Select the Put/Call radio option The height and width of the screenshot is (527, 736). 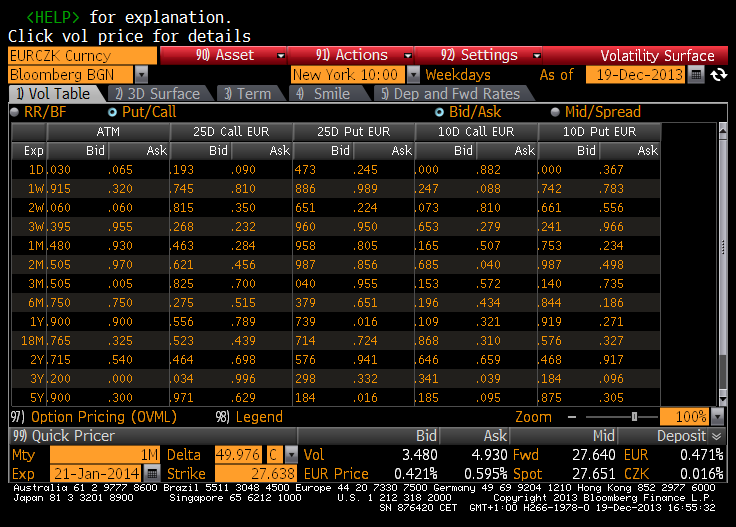tap(112, 112)
